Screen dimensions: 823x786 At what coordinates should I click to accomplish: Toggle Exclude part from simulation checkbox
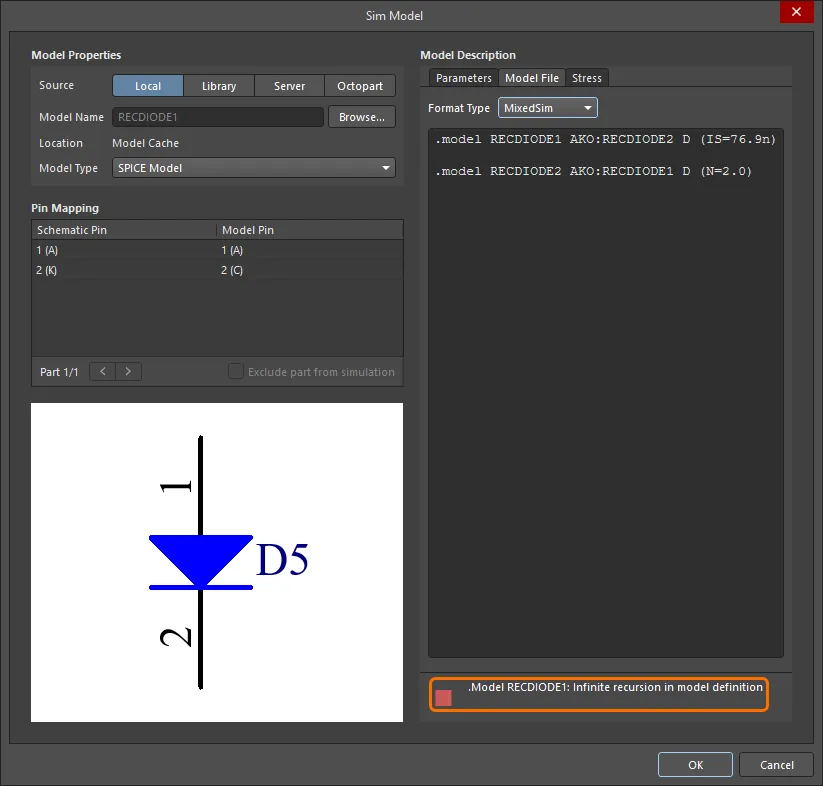(236, 372)
